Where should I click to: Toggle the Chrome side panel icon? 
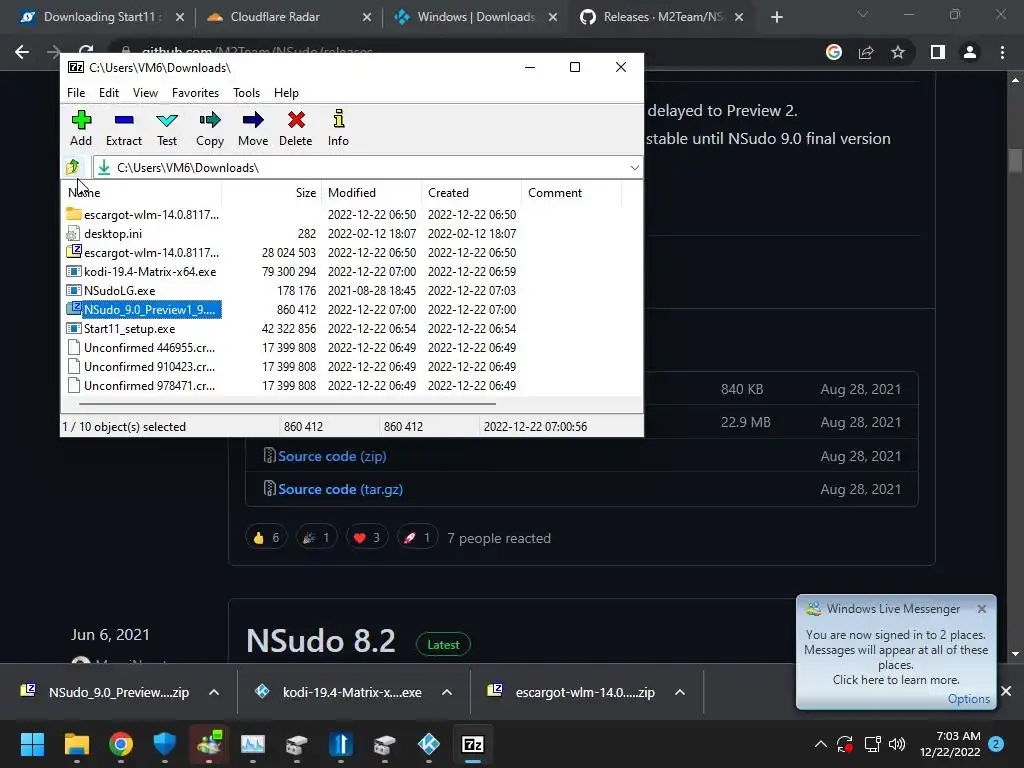pos(938,52)
